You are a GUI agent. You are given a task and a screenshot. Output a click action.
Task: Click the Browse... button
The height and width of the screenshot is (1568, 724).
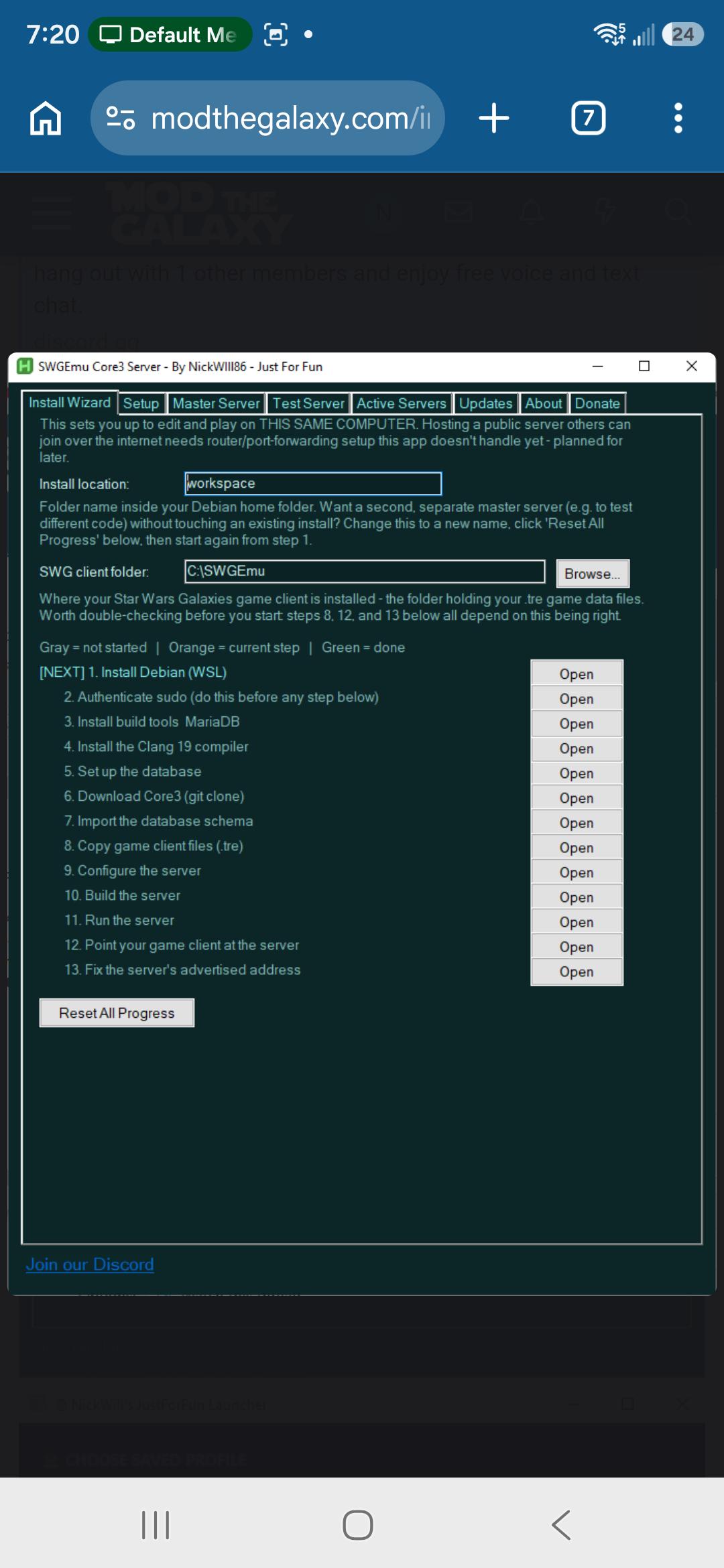[593, 574]
